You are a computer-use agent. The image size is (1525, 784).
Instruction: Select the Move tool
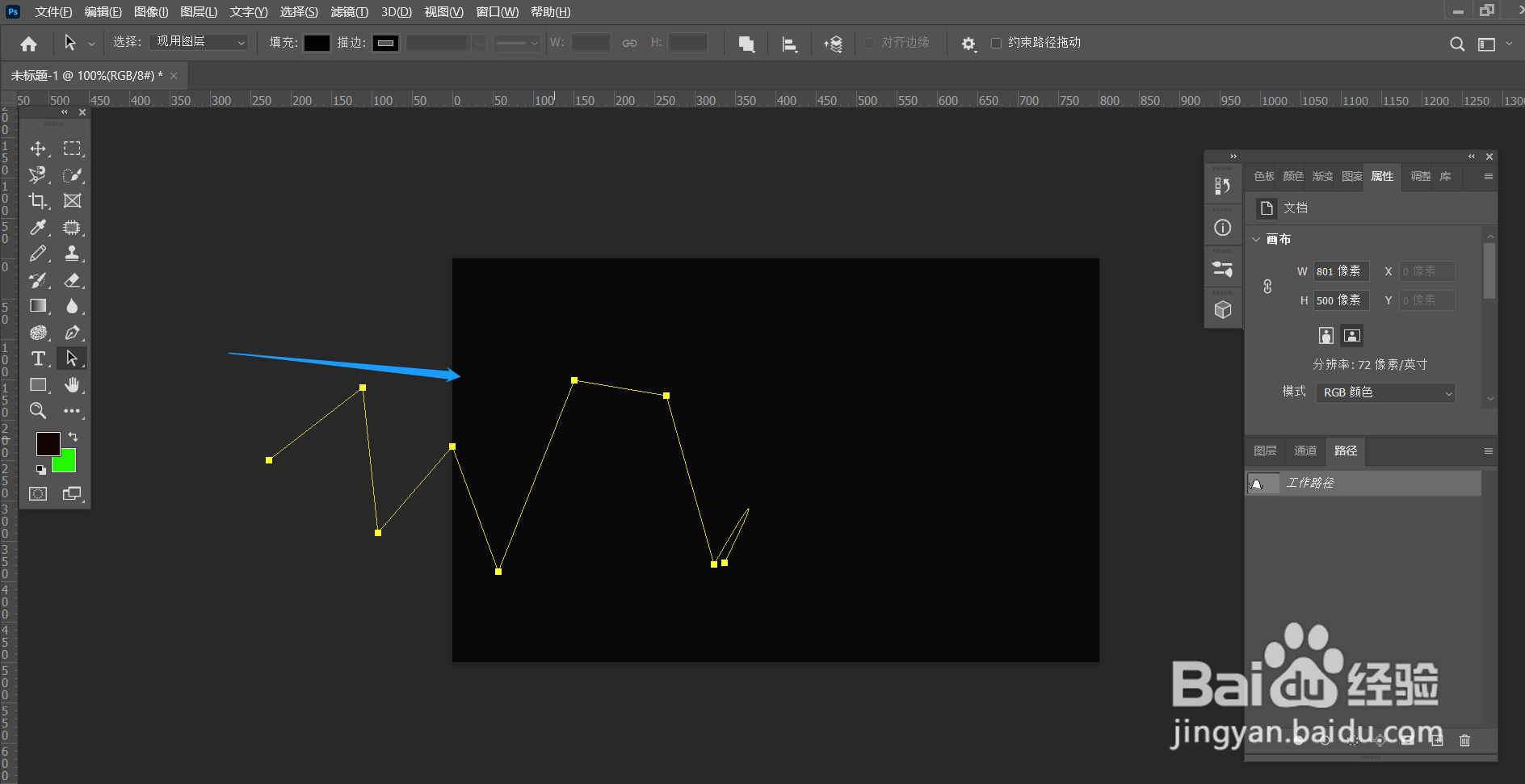coord(38,149)
